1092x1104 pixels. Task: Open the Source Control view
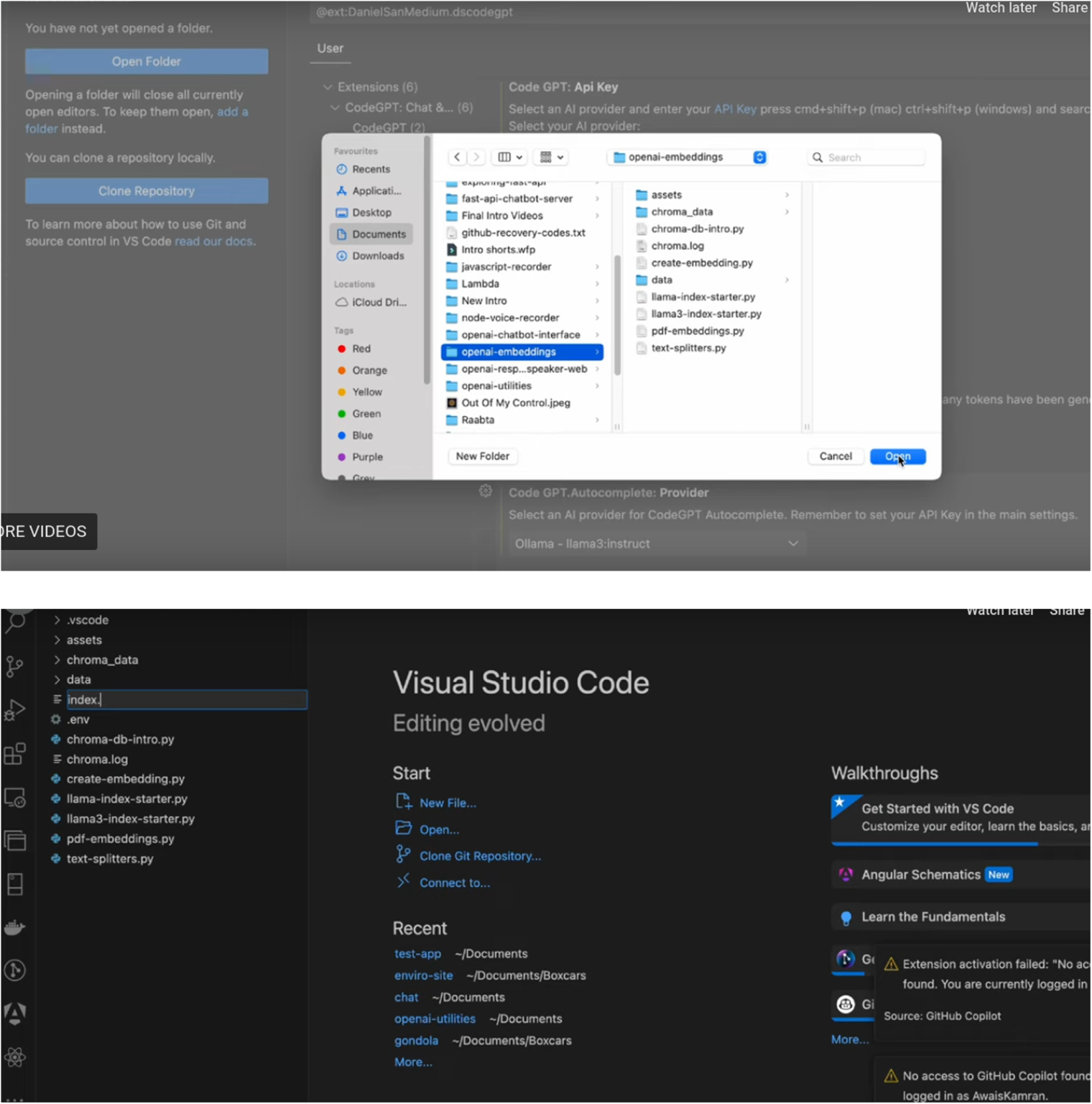[14, 667]
